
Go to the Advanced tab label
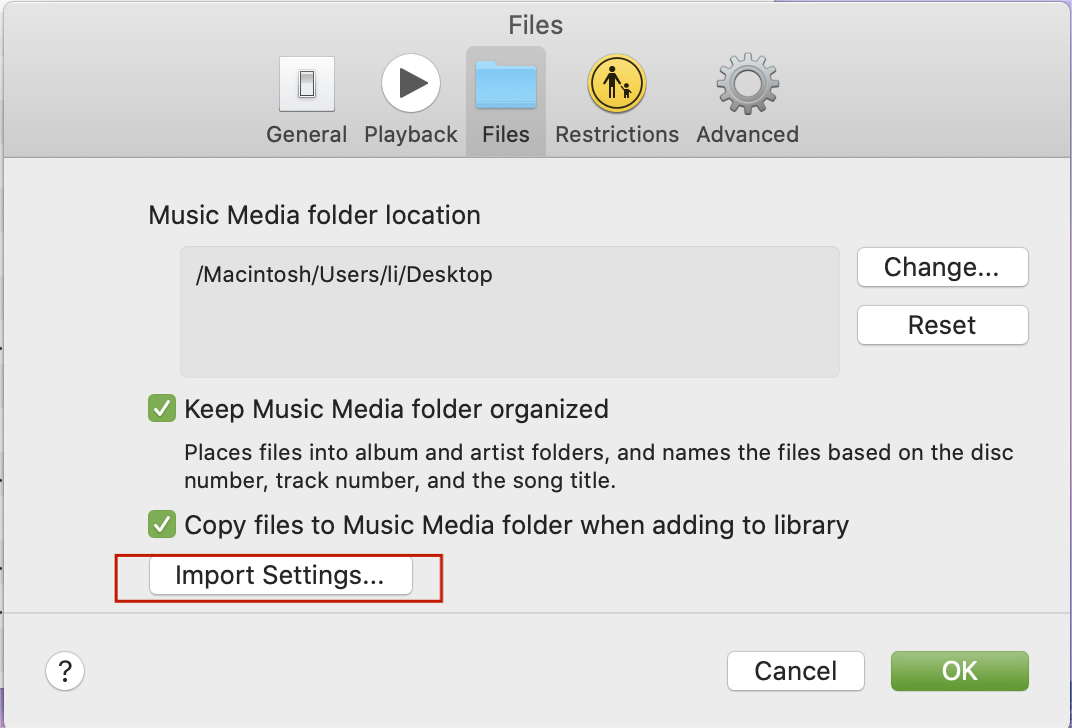point(747,135)
